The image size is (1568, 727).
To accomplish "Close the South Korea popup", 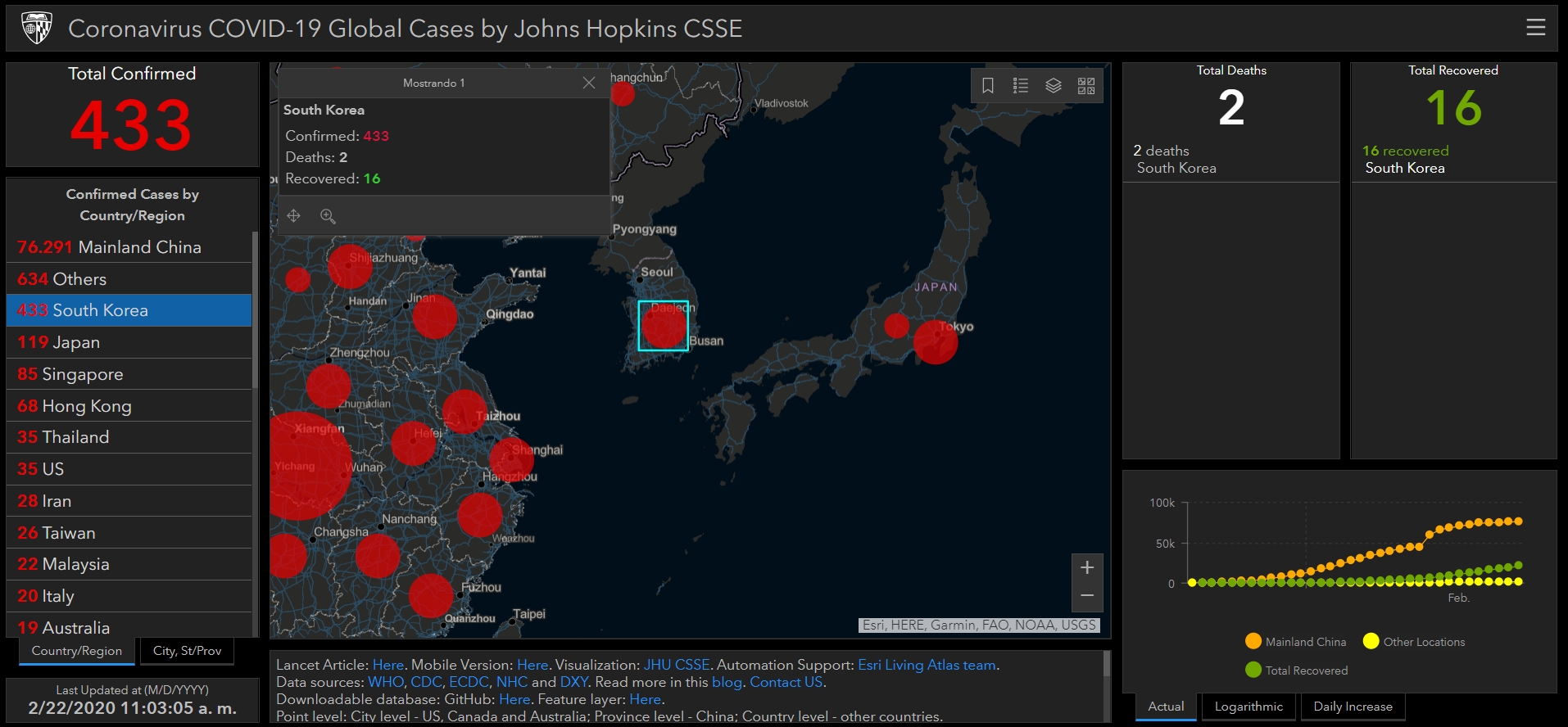I will (588, 83).
